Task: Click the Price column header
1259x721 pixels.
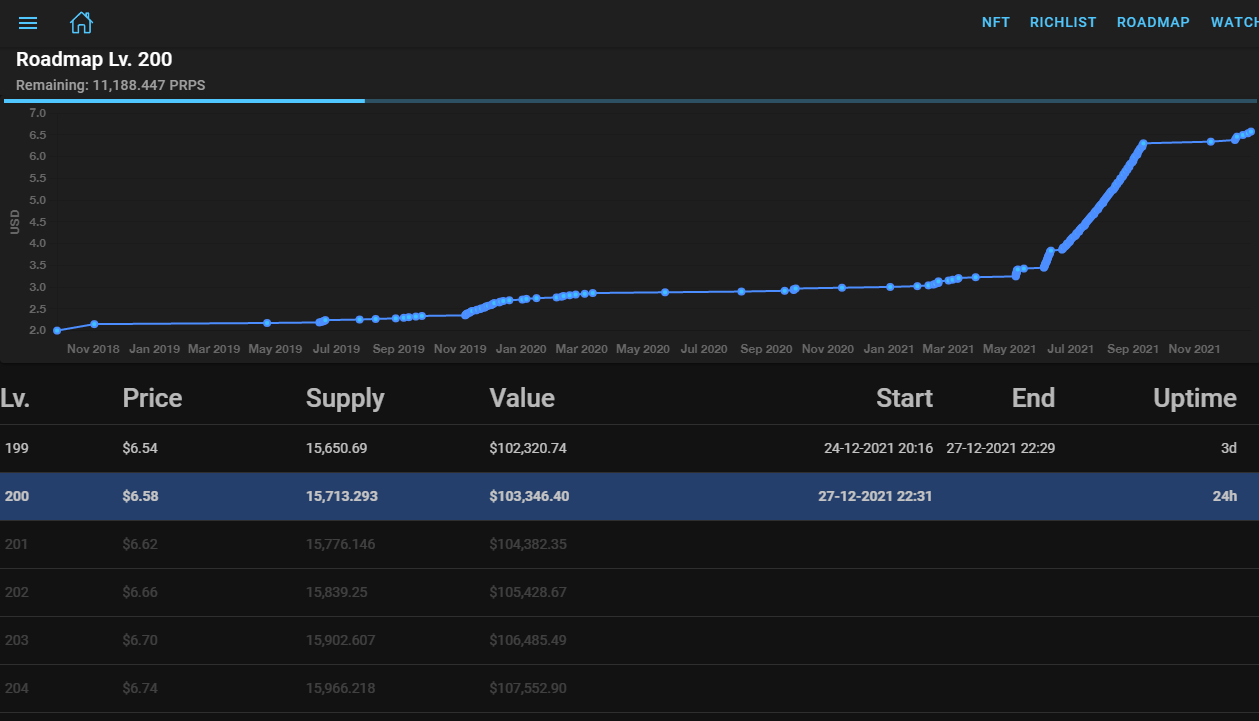Action: [x=152, y=398]
